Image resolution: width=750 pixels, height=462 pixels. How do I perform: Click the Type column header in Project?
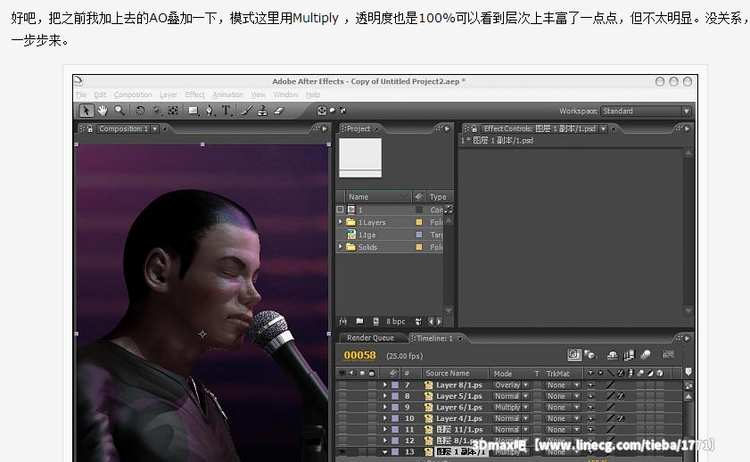point(438,197)
